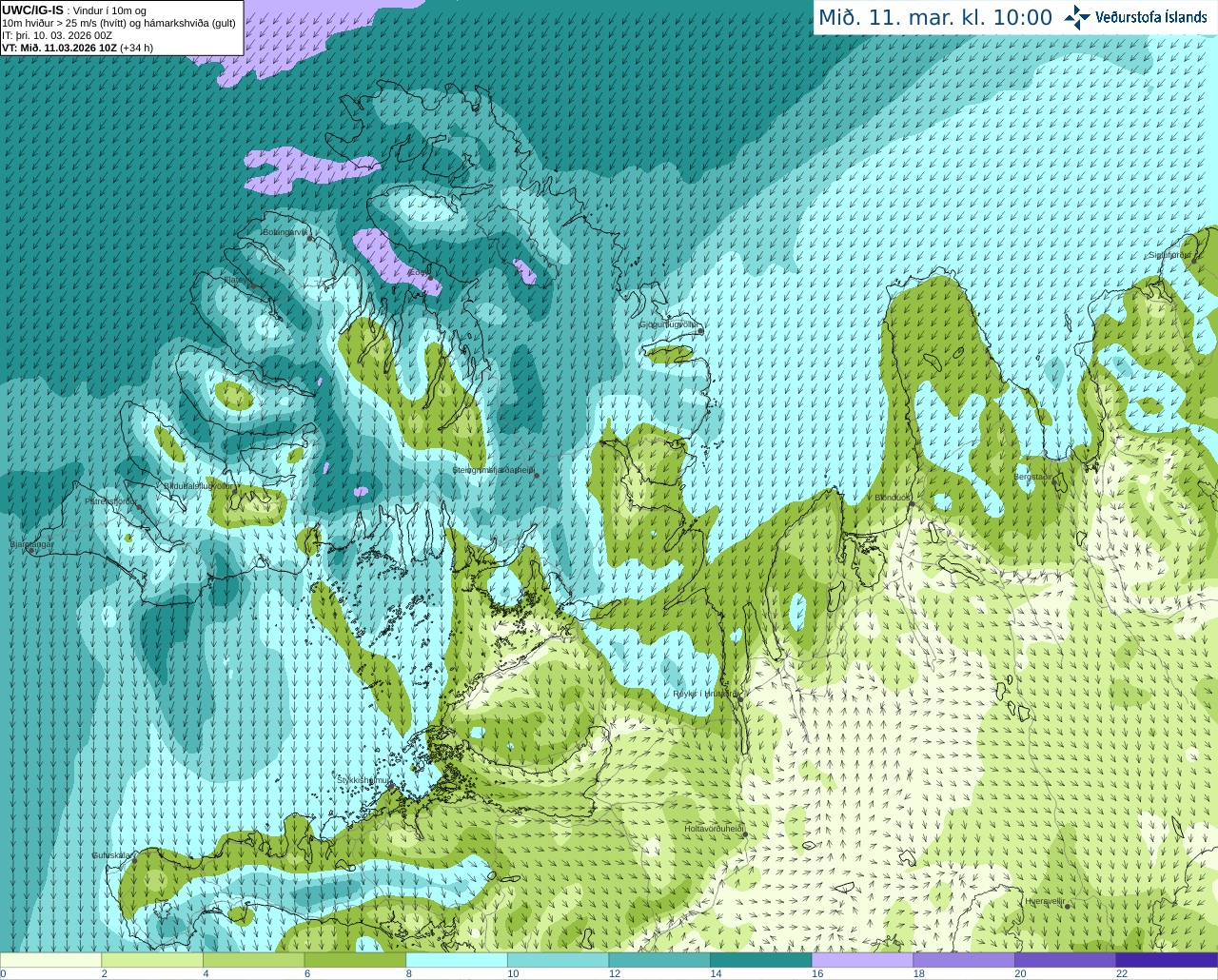
Task: Click the 16–18 m/s lavender legend swatch
Action: click(862, 960)
